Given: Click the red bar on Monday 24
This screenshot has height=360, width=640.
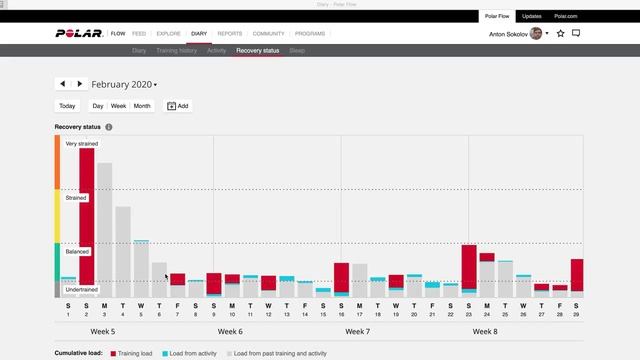Looking at the screenshot, I should pyautogui.click(x=487, y=257).
